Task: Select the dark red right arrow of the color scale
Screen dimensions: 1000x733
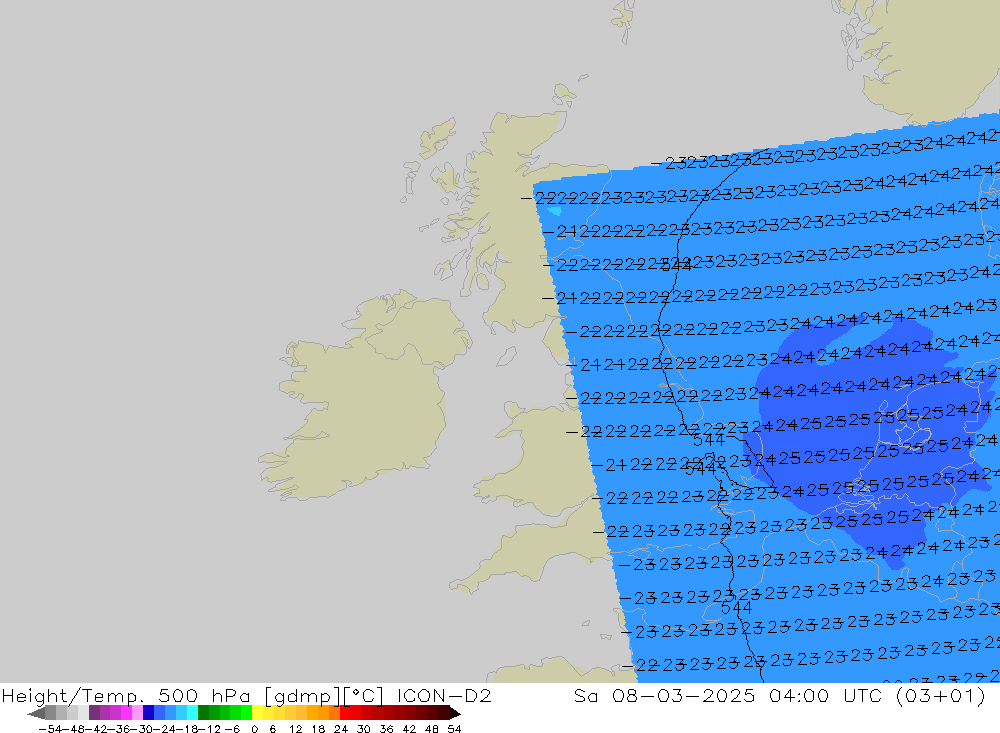Action: point(455,713)
